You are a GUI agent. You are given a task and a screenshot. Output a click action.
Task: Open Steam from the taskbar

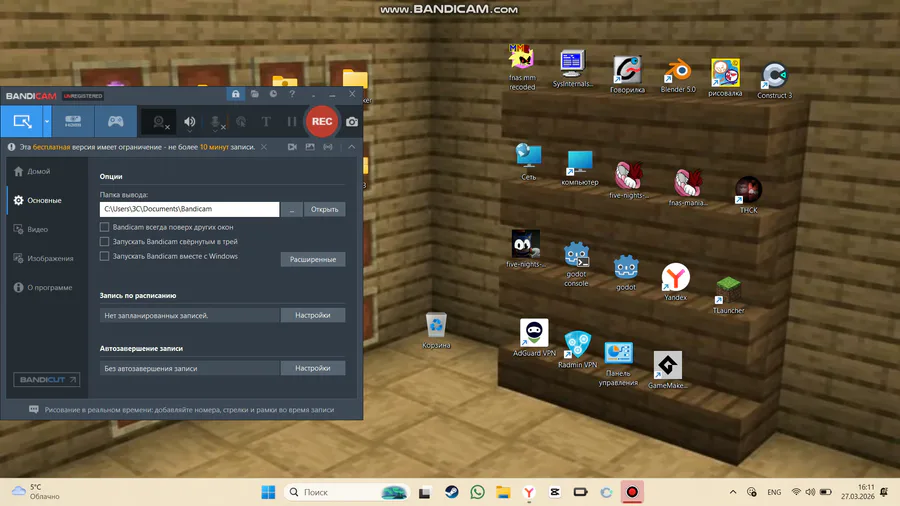coord(452,492)
